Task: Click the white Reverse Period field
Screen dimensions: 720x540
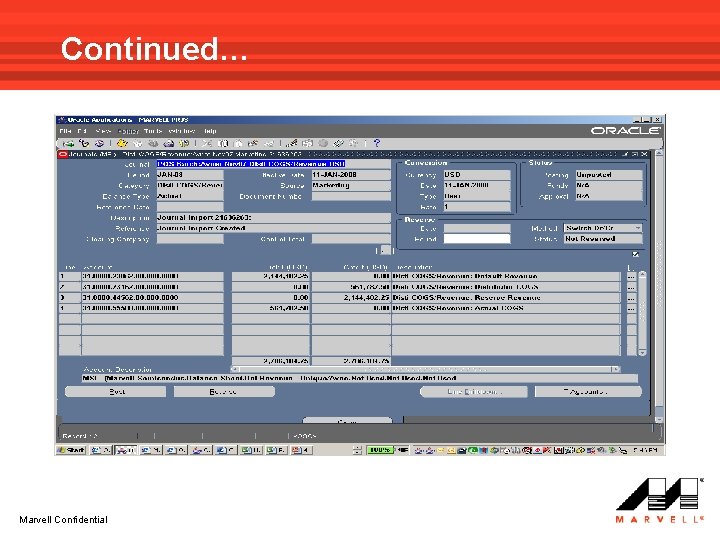Action: pos(477,239)
